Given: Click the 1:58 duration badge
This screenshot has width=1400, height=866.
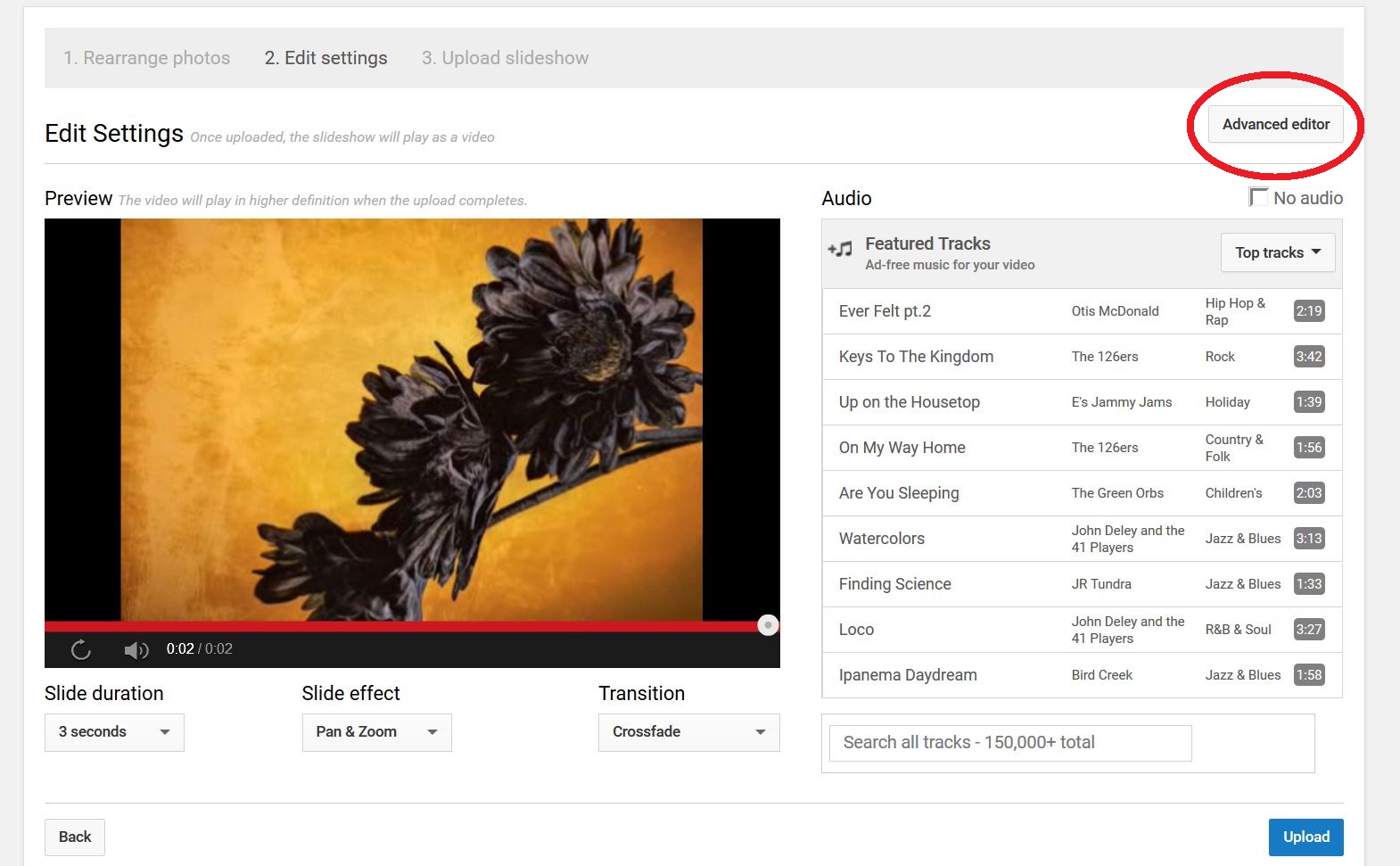Looking at the screenshot, I should coord(1308,675).
